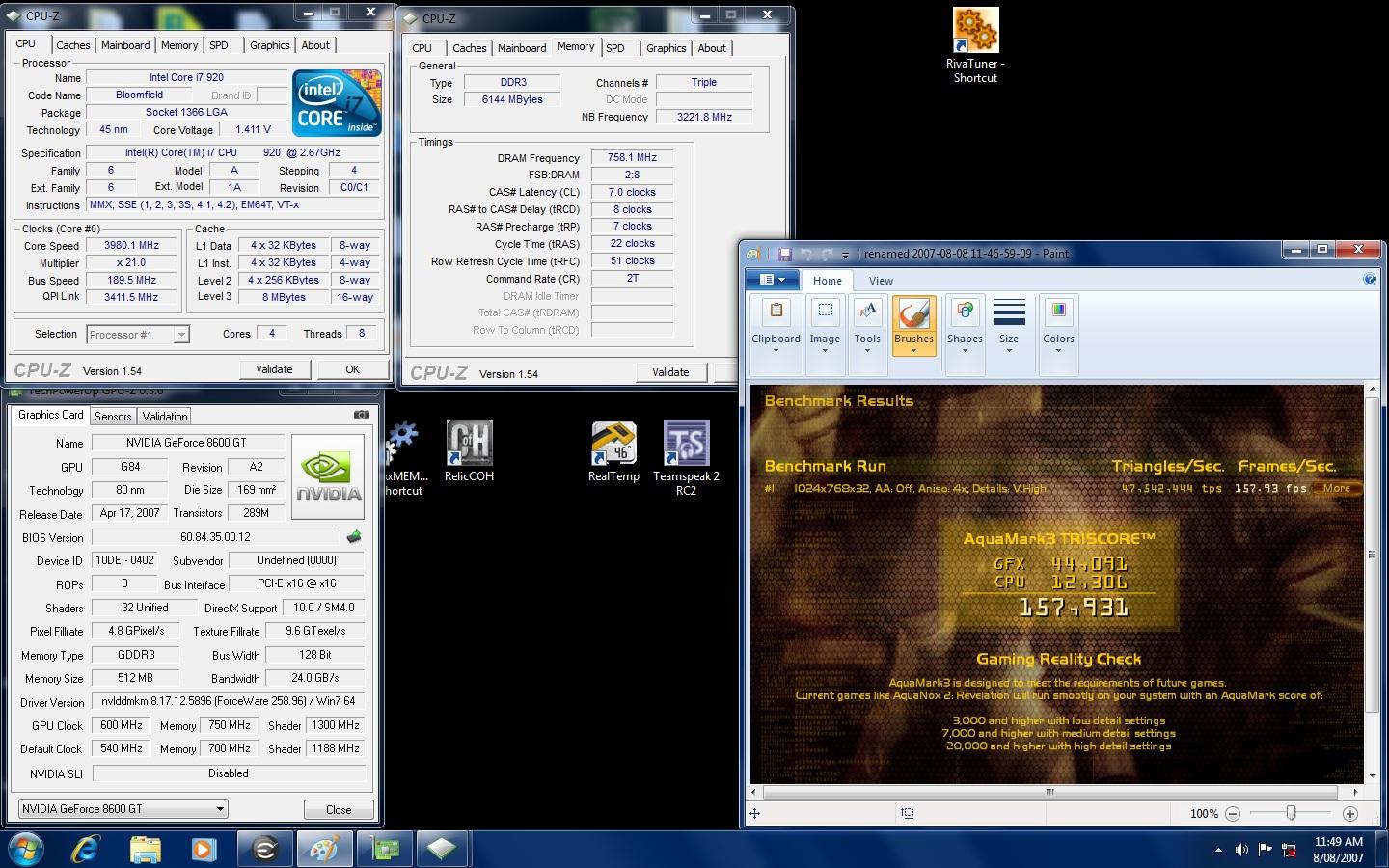Click the CPU-Z chip taskbar button
Image resolution: width=1389 pixels, height=868 pixels.
point(442,849)
